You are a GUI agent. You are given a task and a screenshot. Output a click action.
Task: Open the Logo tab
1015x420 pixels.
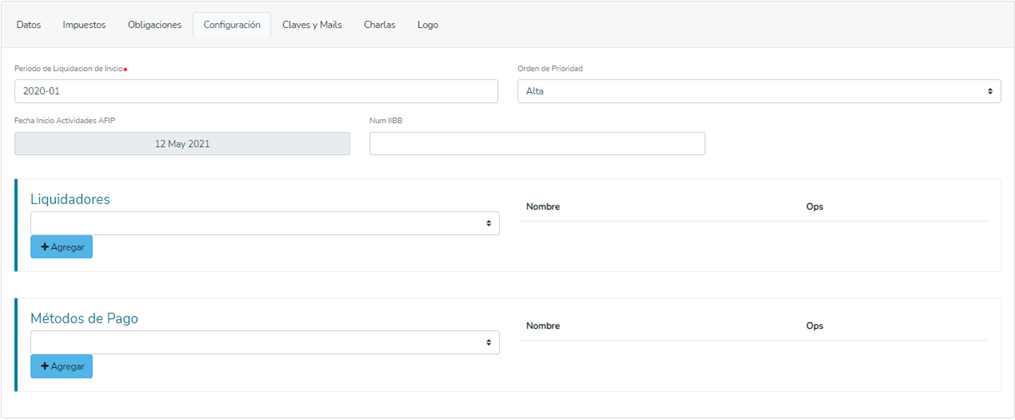[x=427, y=25]
